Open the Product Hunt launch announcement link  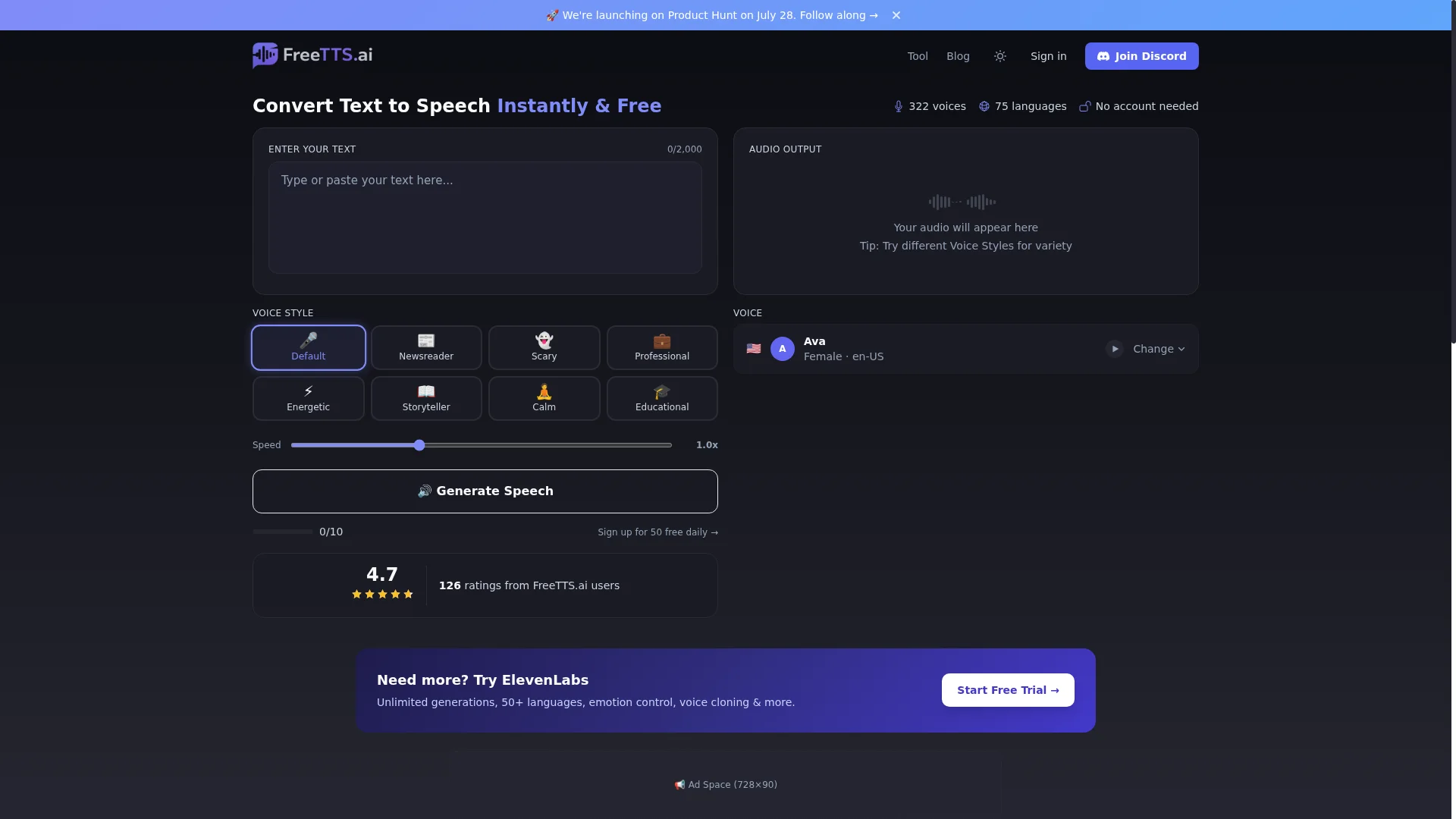(x=712, y=15)
